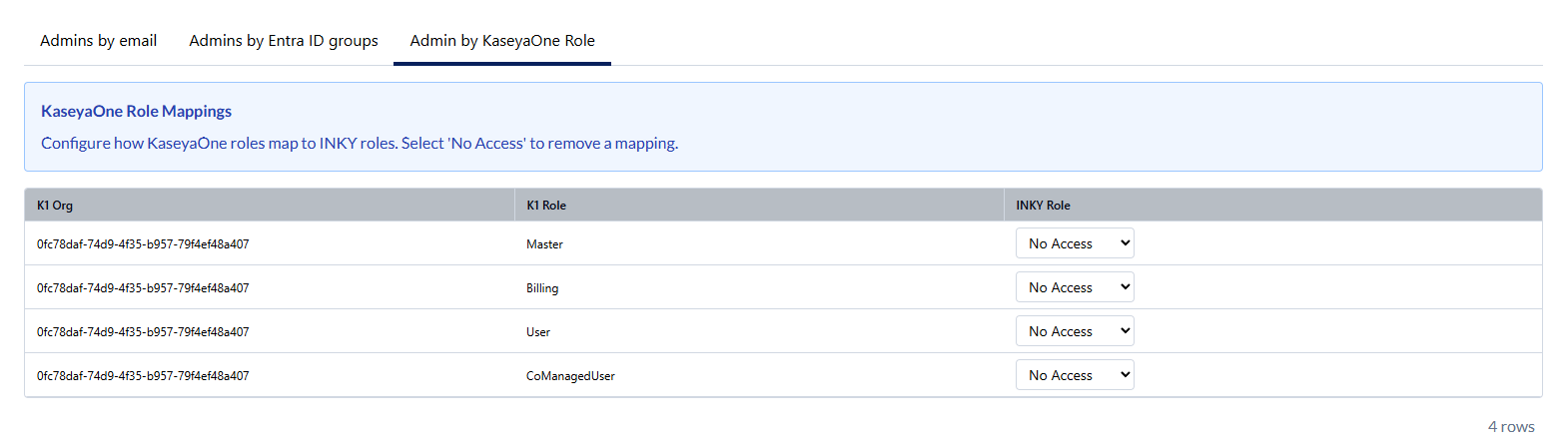Click the 4 rows count label

coord(1510,427)
